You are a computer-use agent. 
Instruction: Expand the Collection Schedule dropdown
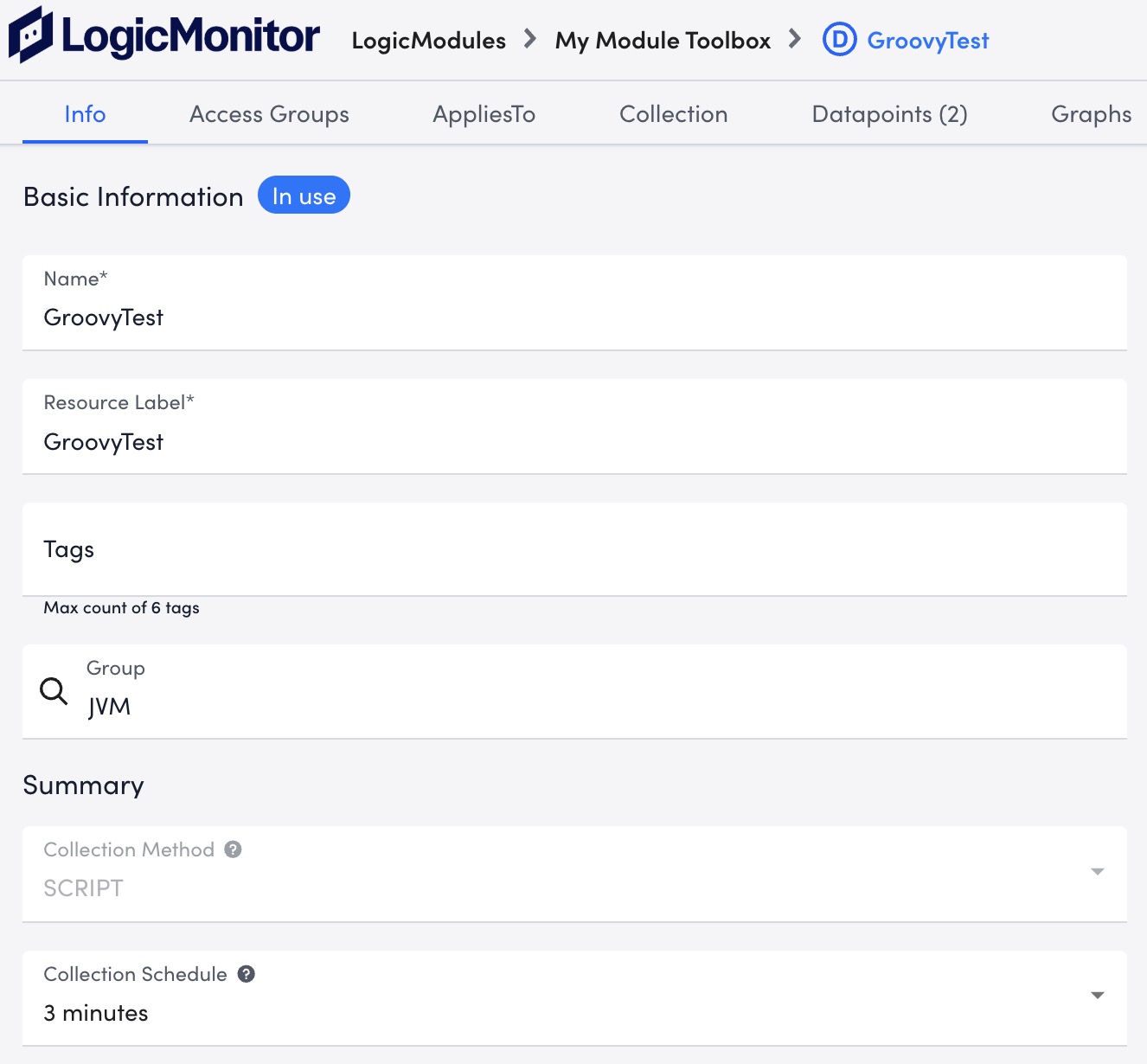1097,995
